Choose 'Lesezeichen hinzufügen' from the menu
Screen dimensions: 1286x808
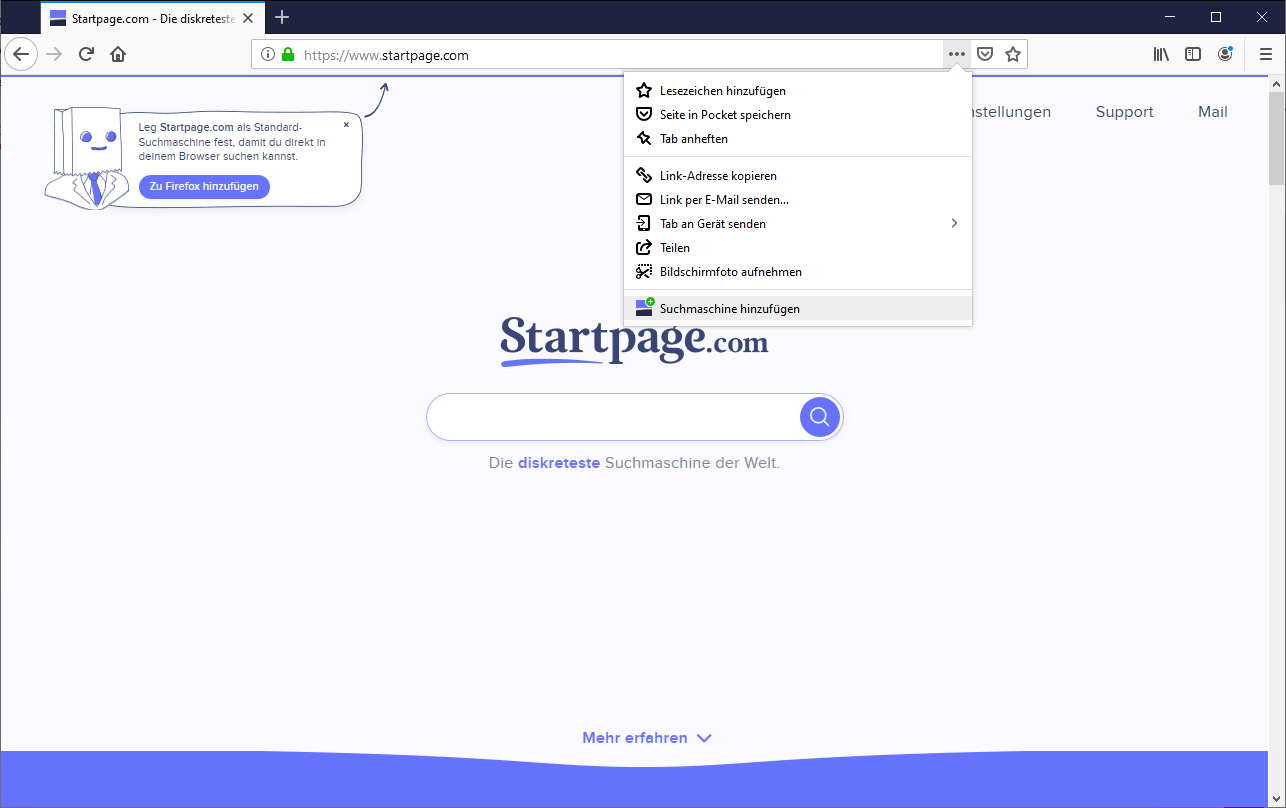point(798,91)
